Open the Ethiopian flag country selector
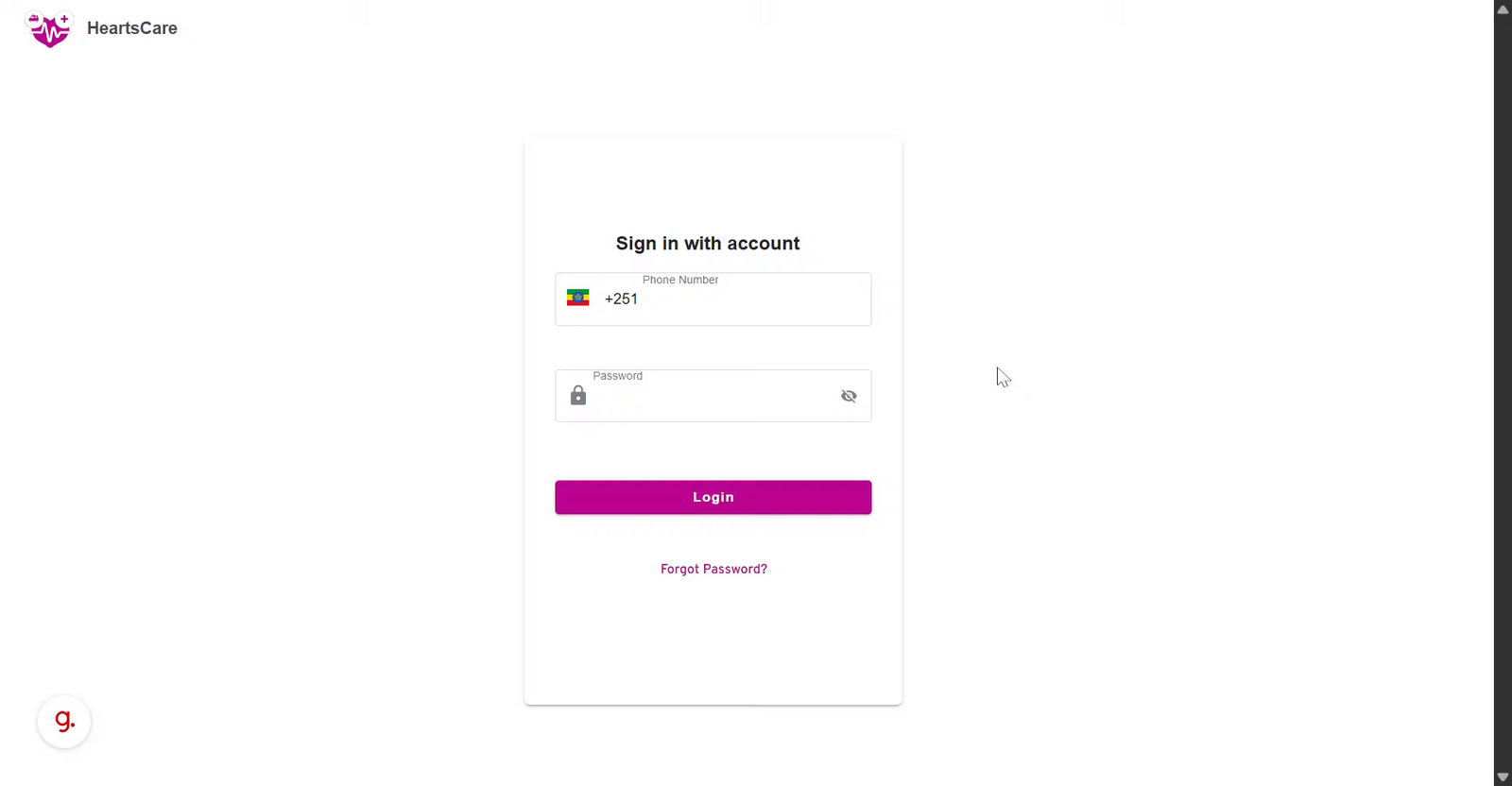The image size is (1512, 786). pyautogui.click(x=577, y=299)
